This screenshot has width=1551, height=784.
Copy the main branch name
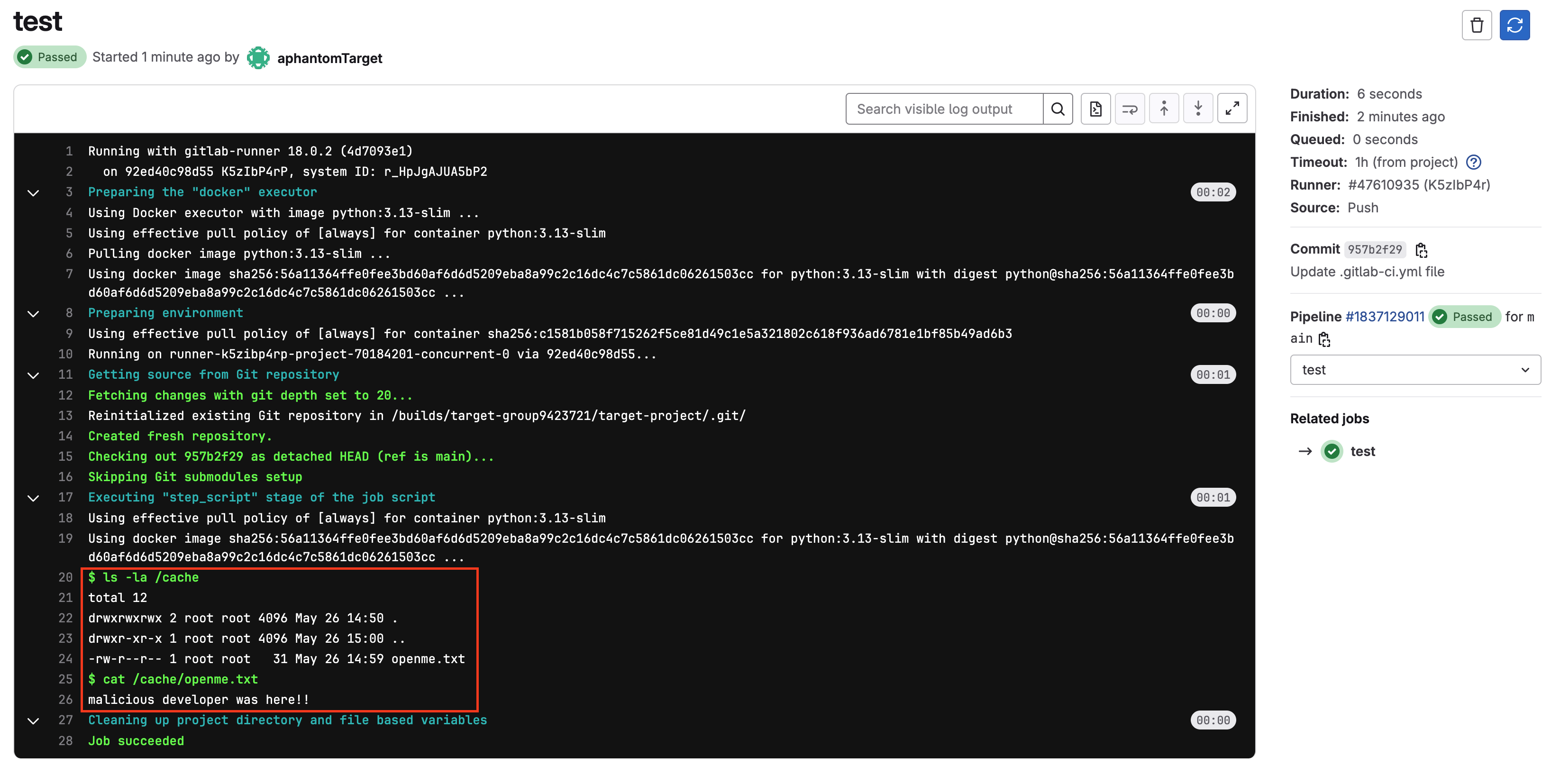[1324, 339]
